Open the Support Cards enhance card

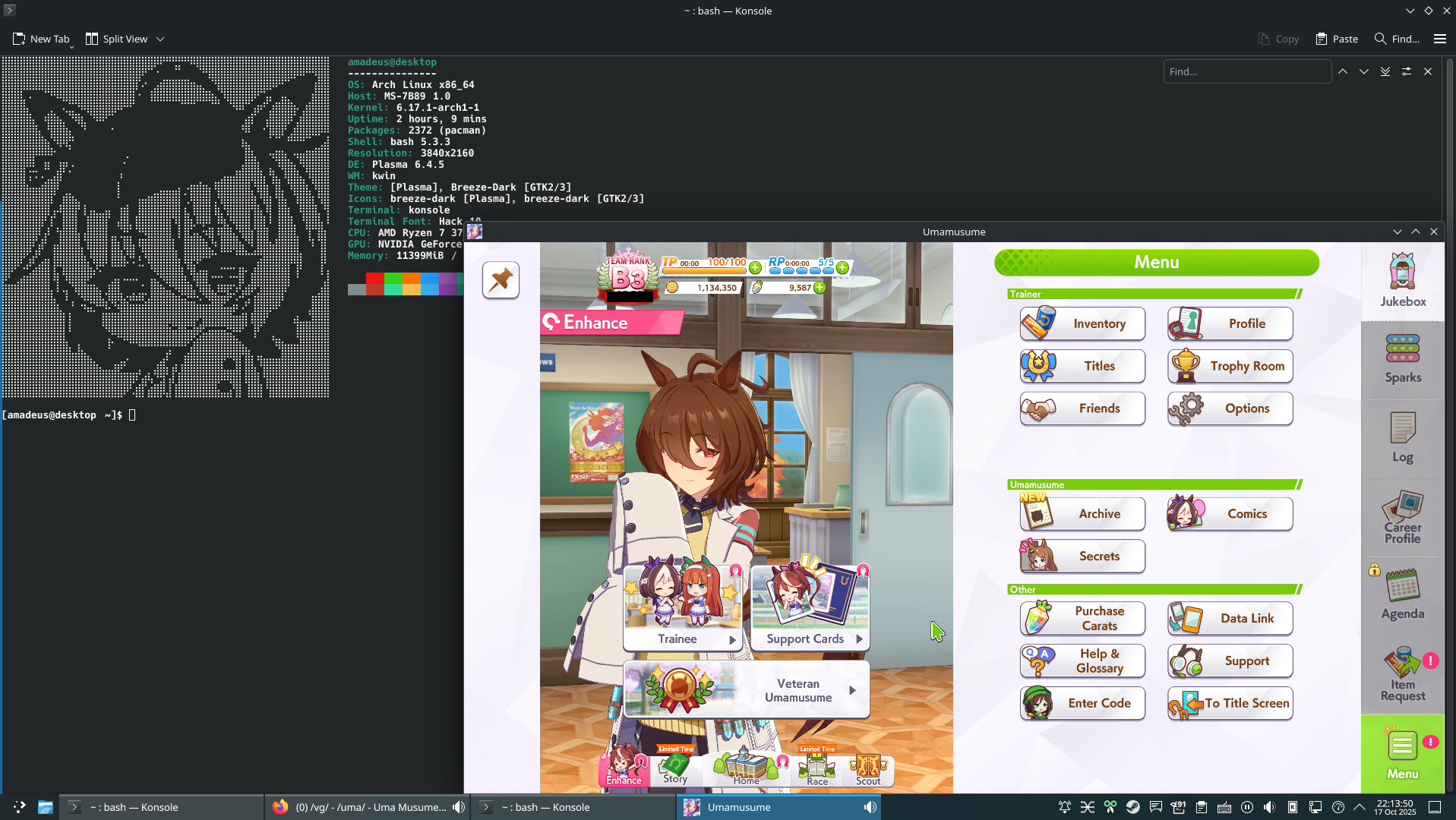click(810, 607)
